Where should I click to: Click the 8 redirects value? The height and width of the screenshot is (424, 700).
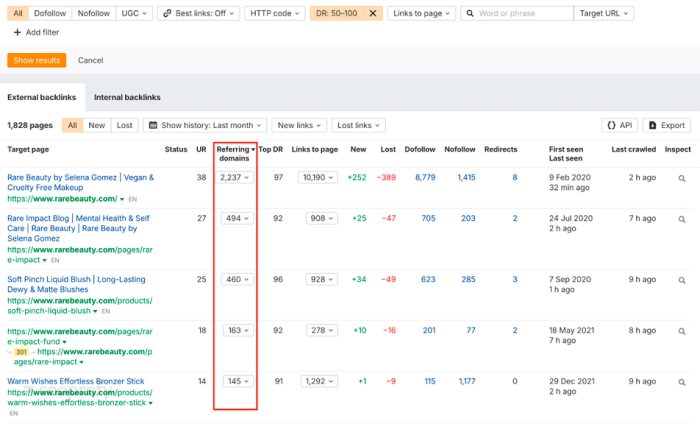[x=515, y=178]
